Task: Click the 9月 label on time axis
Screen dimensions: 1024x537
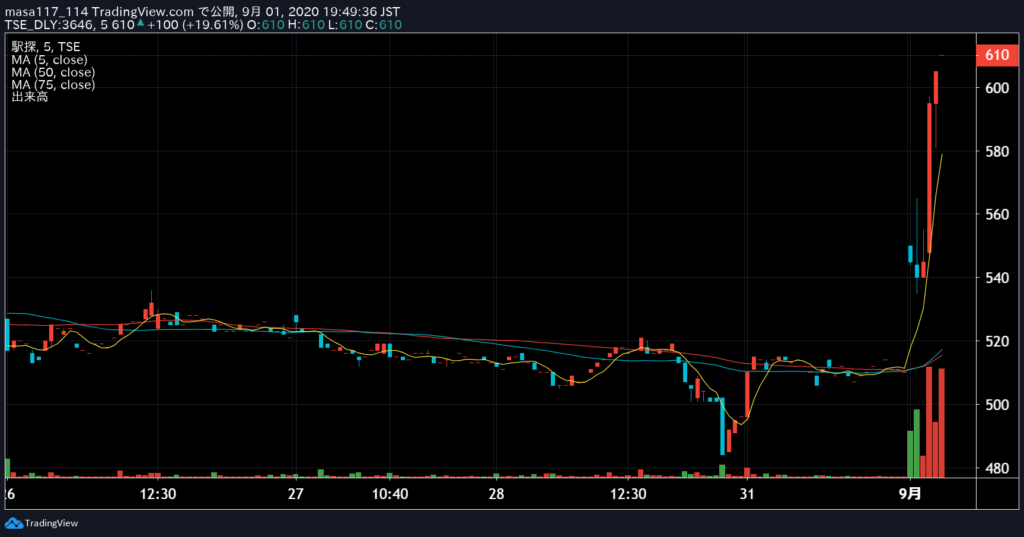Action: (x=910, y=494)
